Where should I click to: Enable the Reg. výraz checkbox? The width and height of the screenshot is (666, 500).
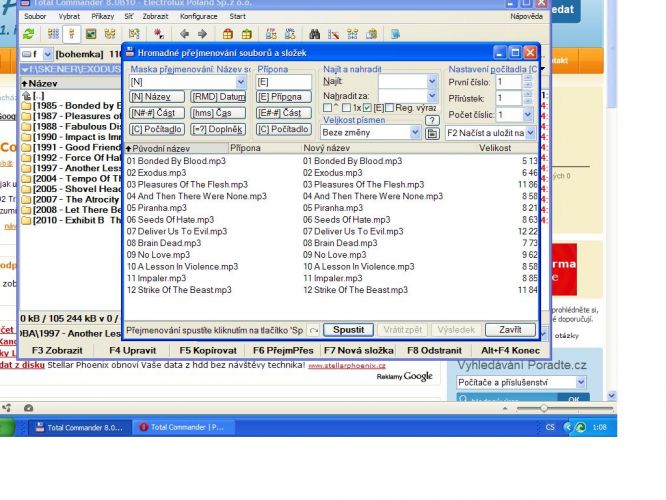pyautogui.click(x=389, y=108)
